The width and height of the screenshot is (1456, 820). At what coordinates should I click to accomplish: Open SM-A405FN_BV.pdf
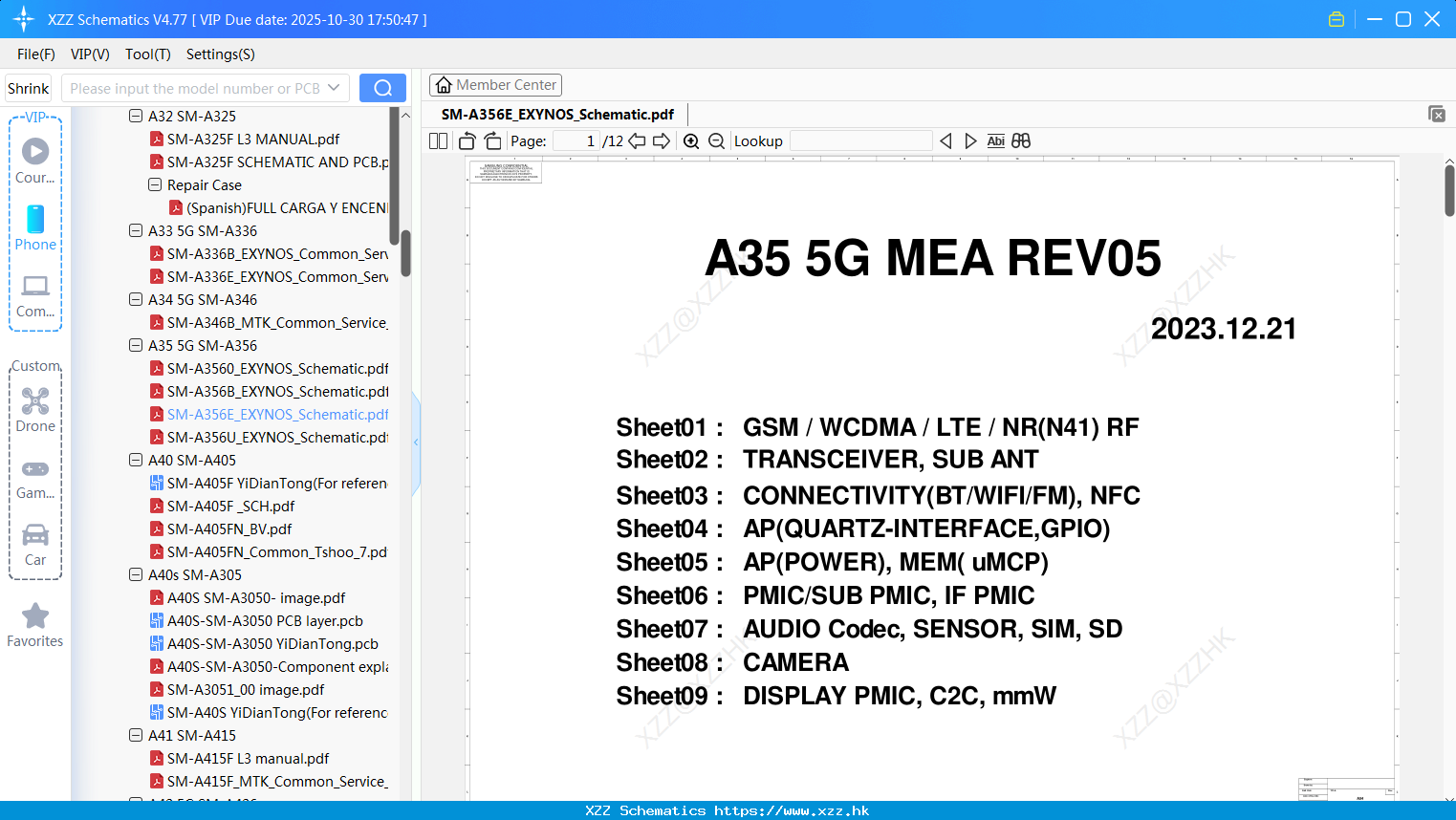click(x=229, y=529)
